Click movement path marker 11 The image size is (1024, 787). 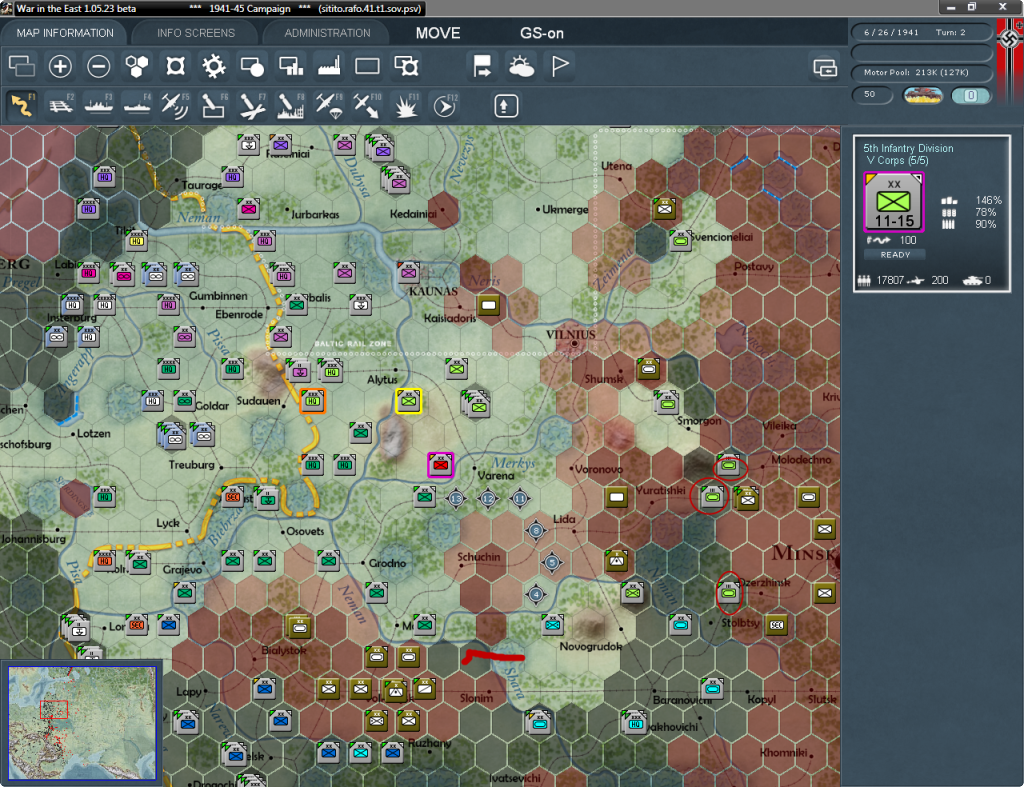point(520,499)
